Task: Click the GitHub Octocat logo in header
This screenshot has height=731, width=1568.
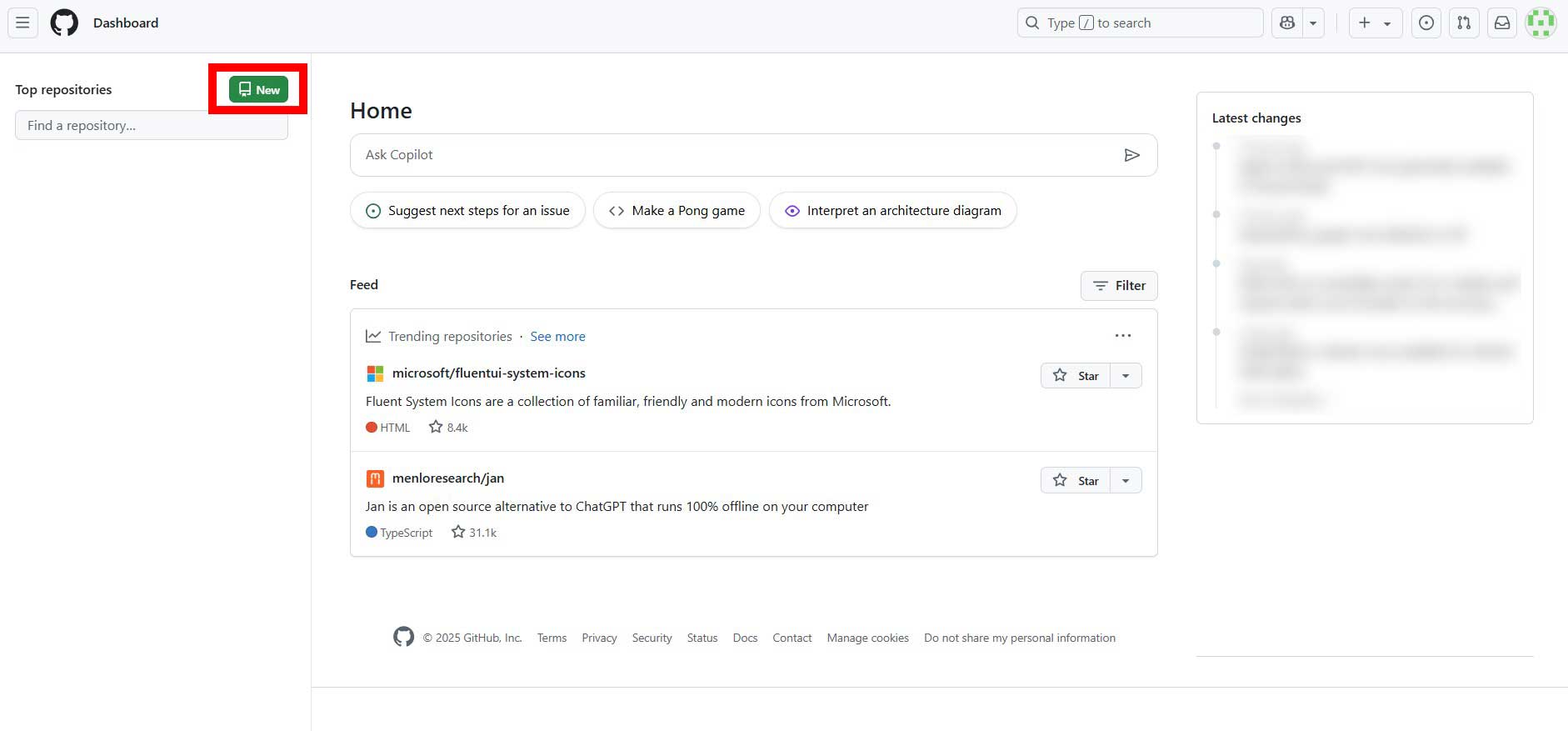Action: (64, 23)
